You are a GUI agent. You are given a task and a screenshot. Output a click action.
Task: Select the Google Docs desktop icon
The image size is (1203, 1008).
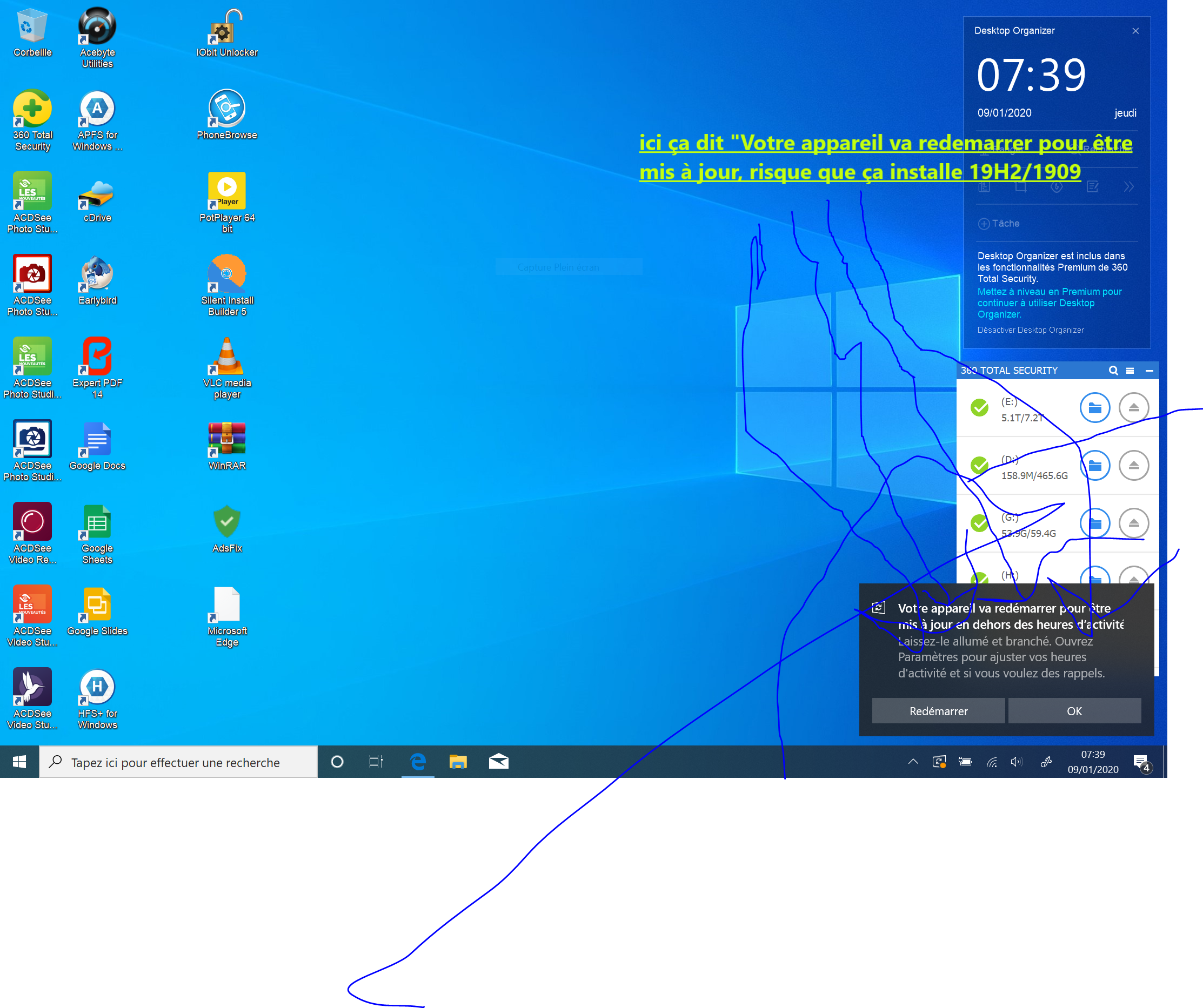pos(97,447)
